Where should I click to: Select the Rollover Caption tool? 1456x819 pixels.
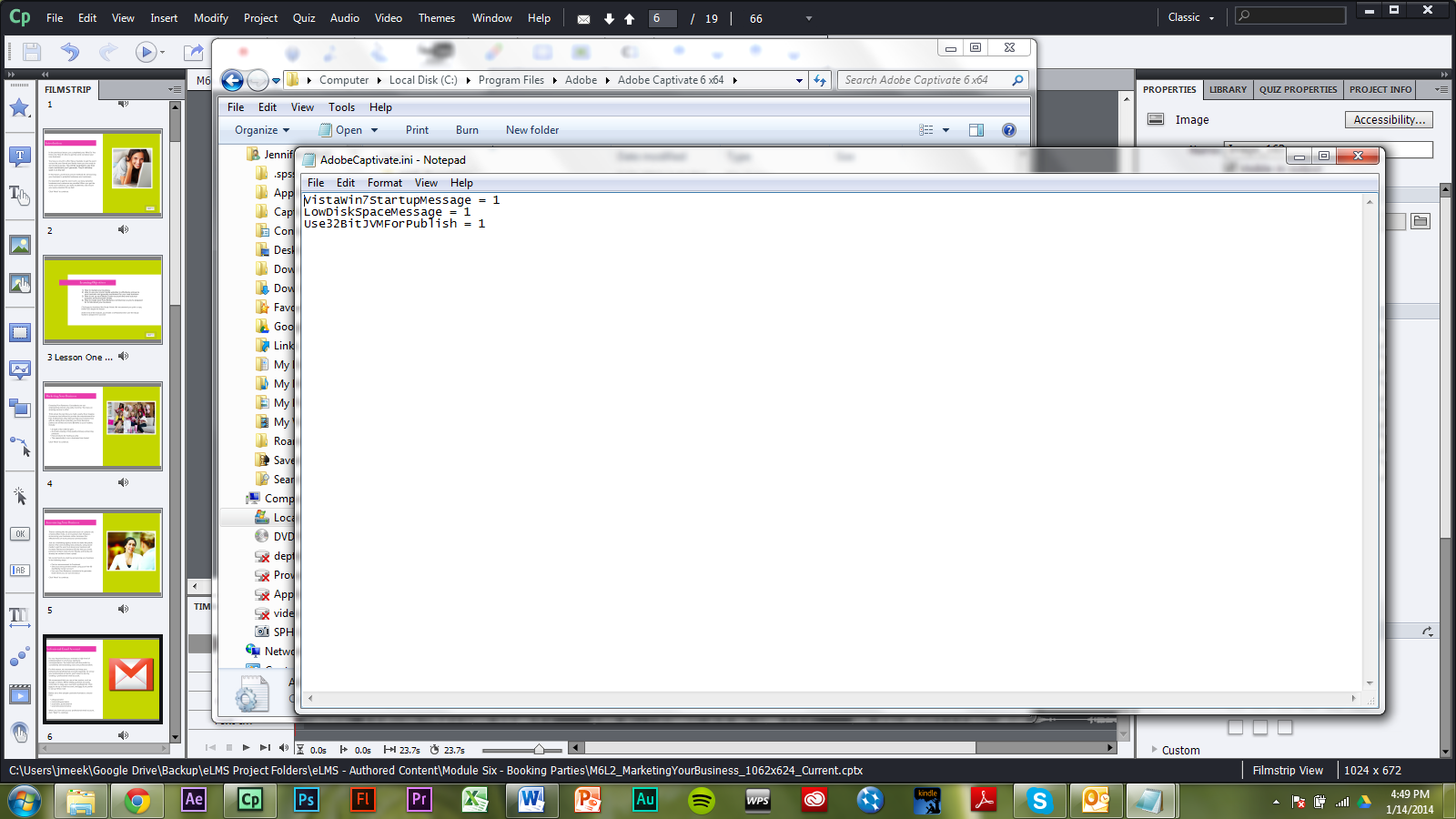click(x=20, y=194)
